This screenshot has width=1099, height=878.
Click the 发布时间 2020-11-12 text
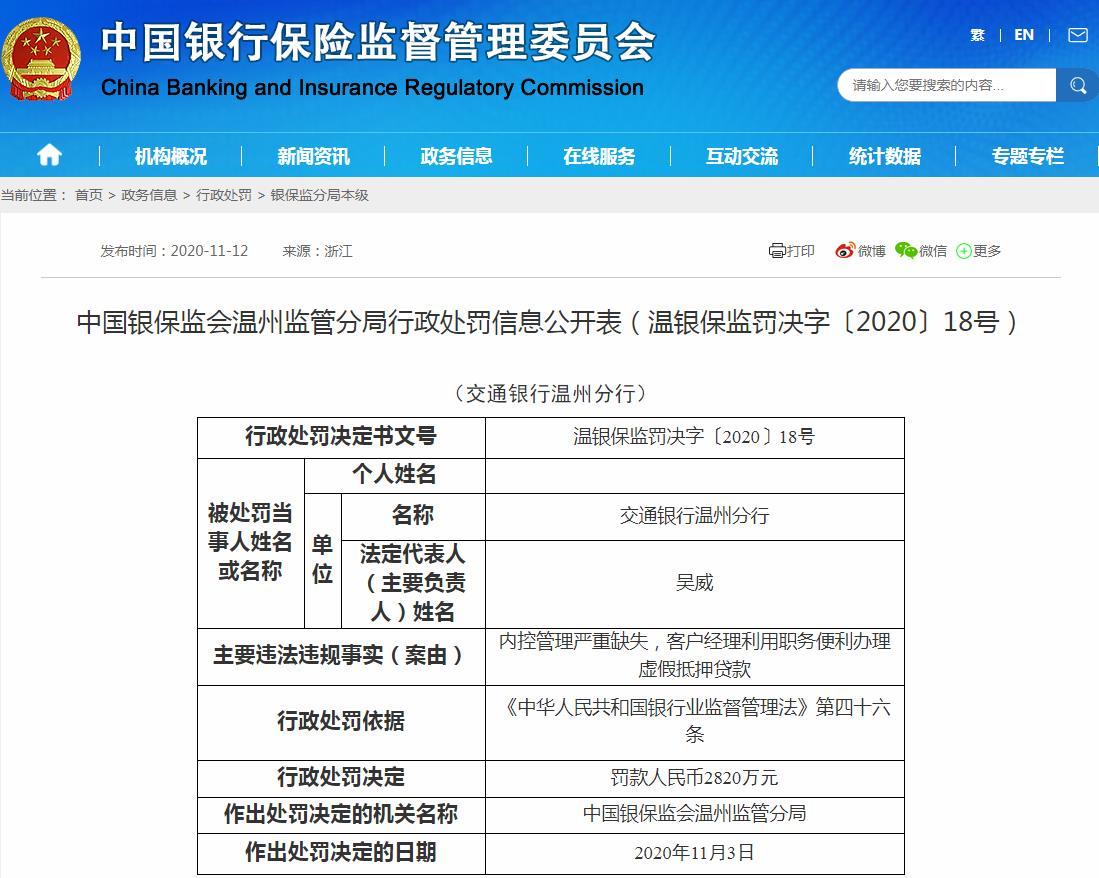tap(174, 251)
